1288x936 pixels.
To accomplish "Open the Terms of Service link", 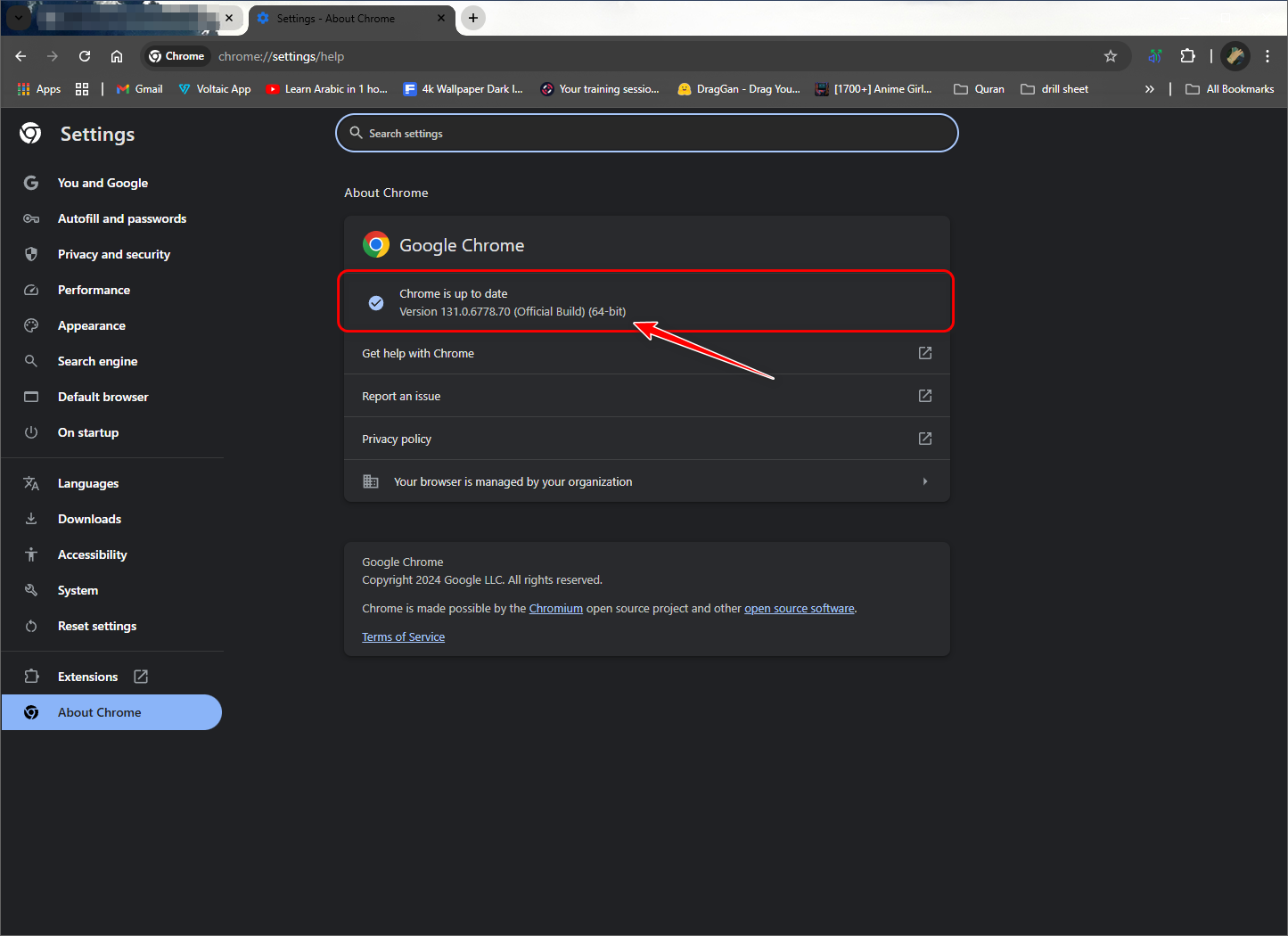I will coord(403,636).
